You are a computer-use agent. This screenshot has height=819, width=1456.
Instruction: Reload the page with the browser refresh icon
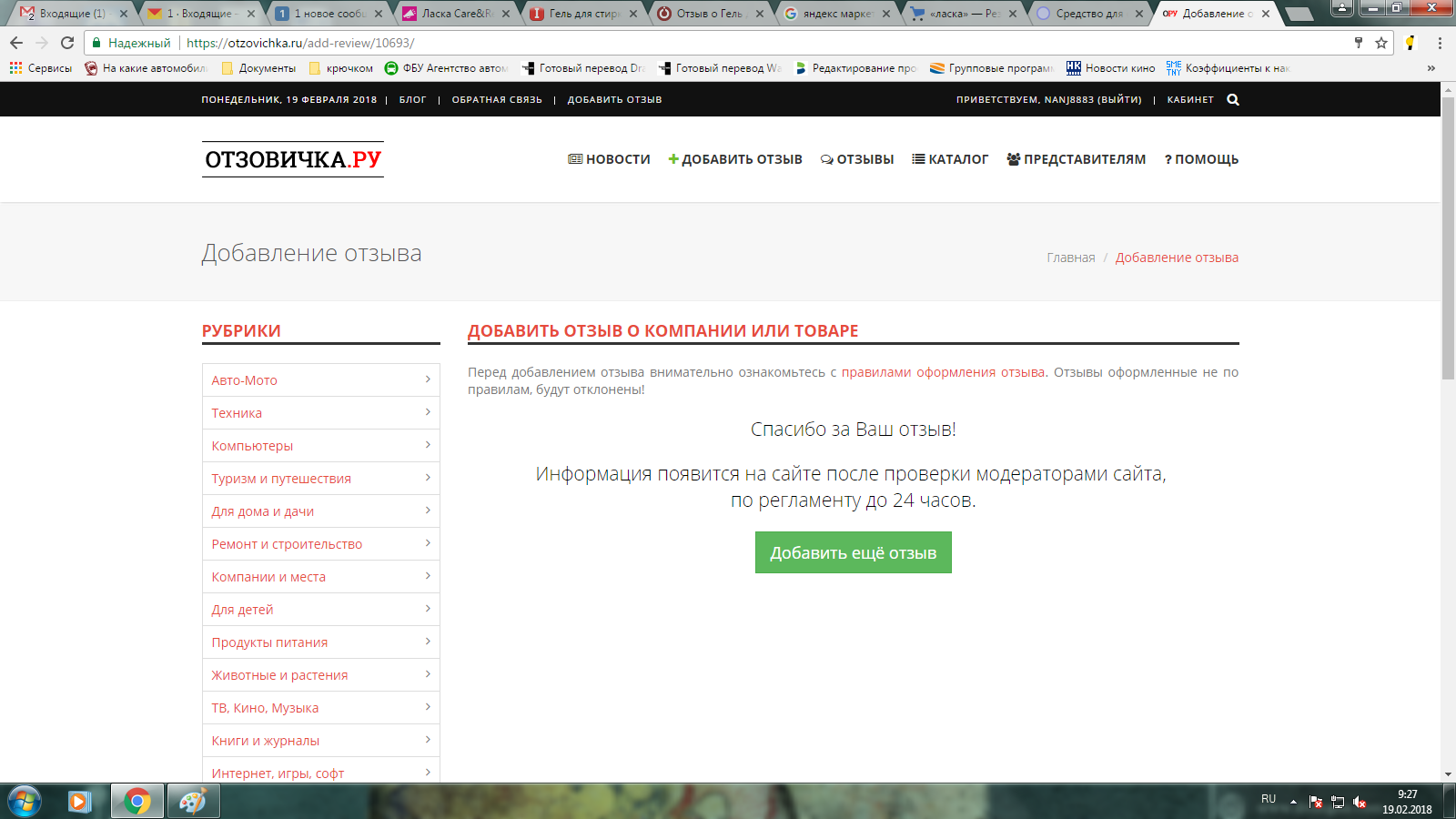tap(67, 43)
